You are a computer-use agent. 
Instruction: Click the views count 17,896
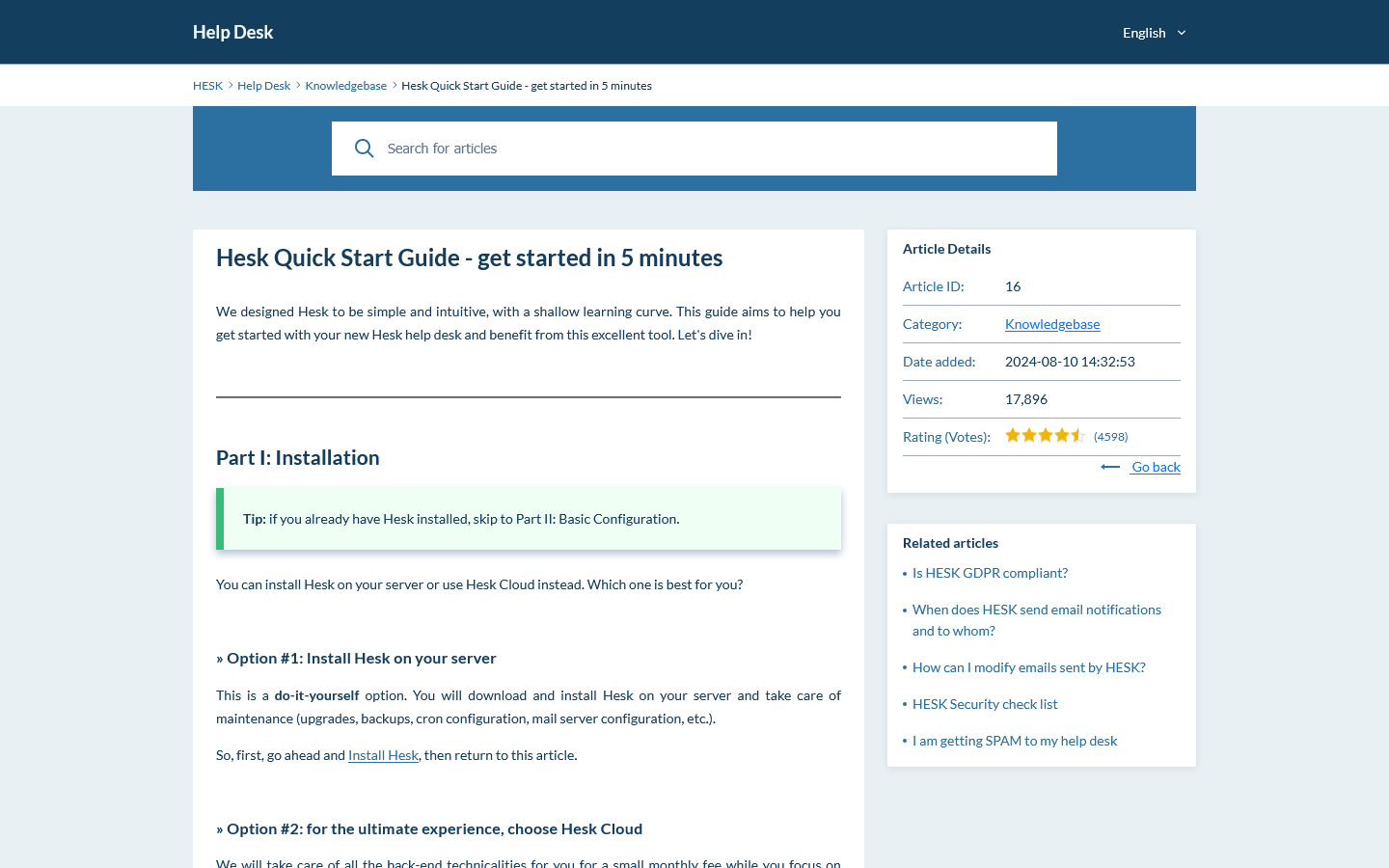point(1026,399)
